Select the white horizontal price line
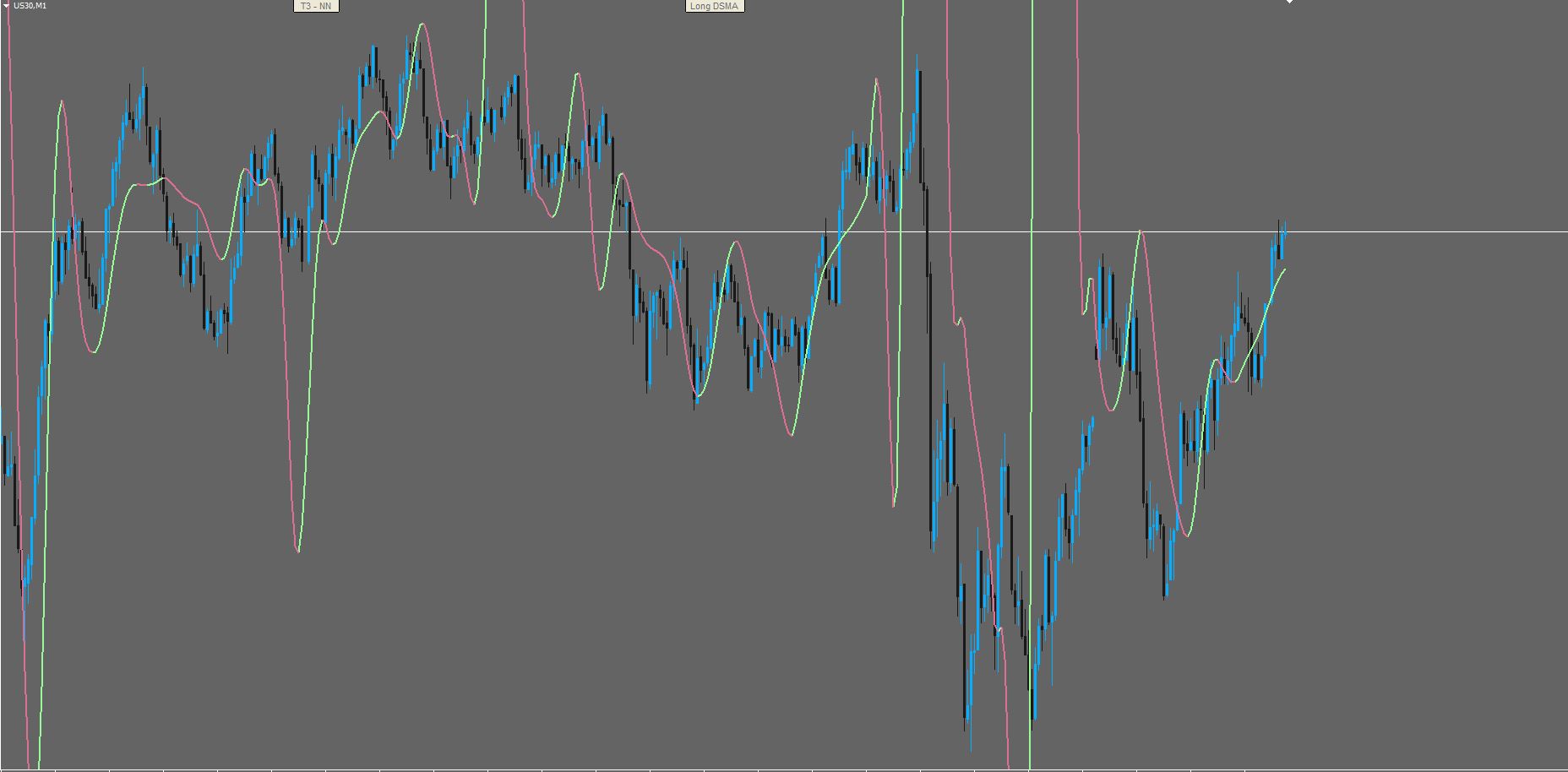 (784, 231)
